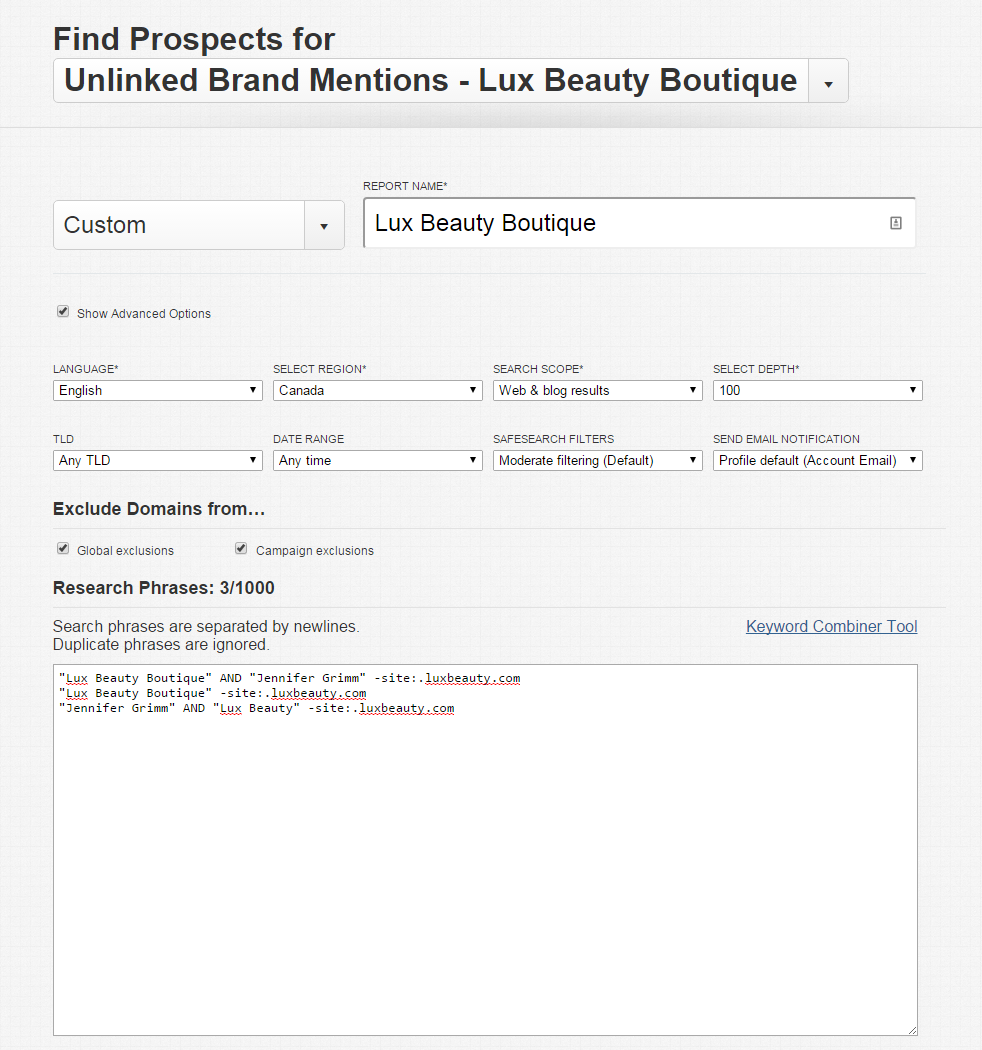Image resolution: width=982 pixels, height=1050 pixels.
Task: Toggle the Campaign exclusions checkbox
Action: [241, 549]
